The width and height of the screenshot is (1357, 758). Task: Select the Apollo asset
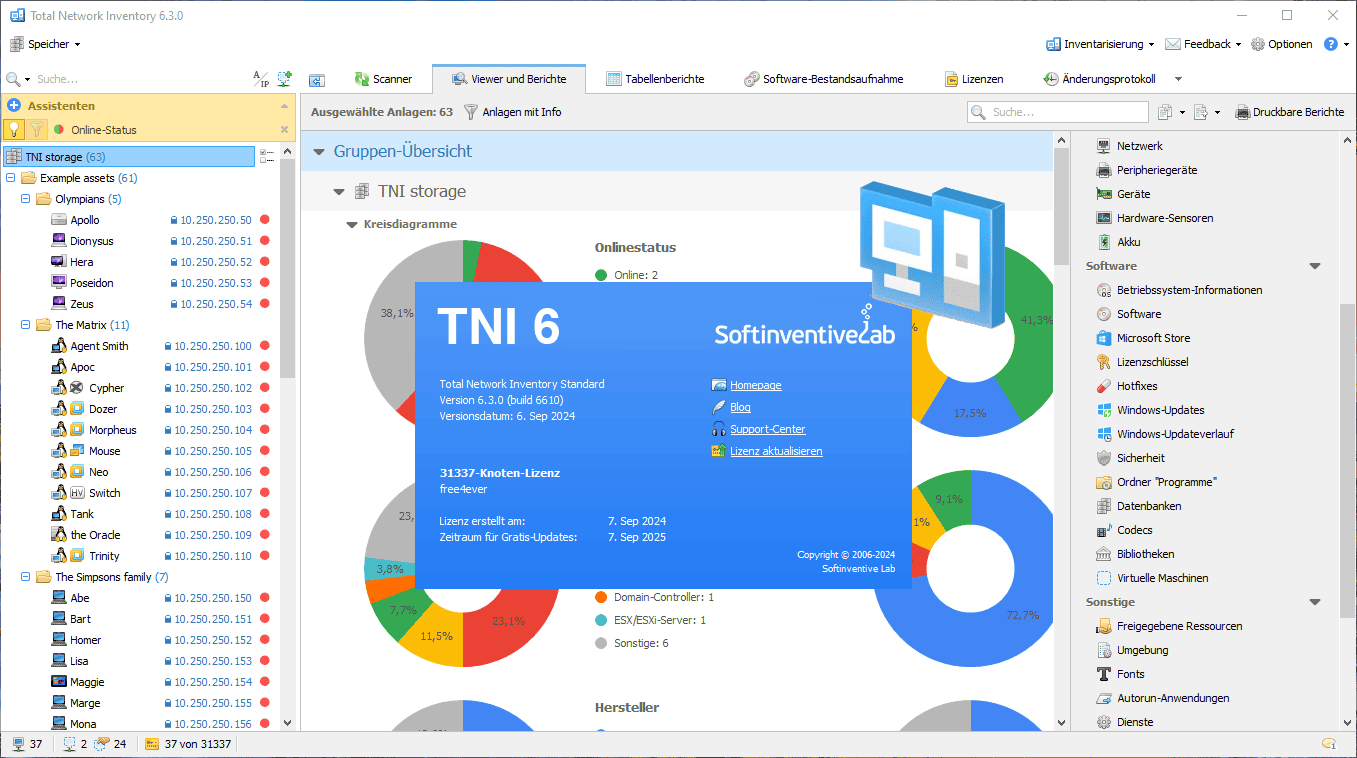[85, 220]
